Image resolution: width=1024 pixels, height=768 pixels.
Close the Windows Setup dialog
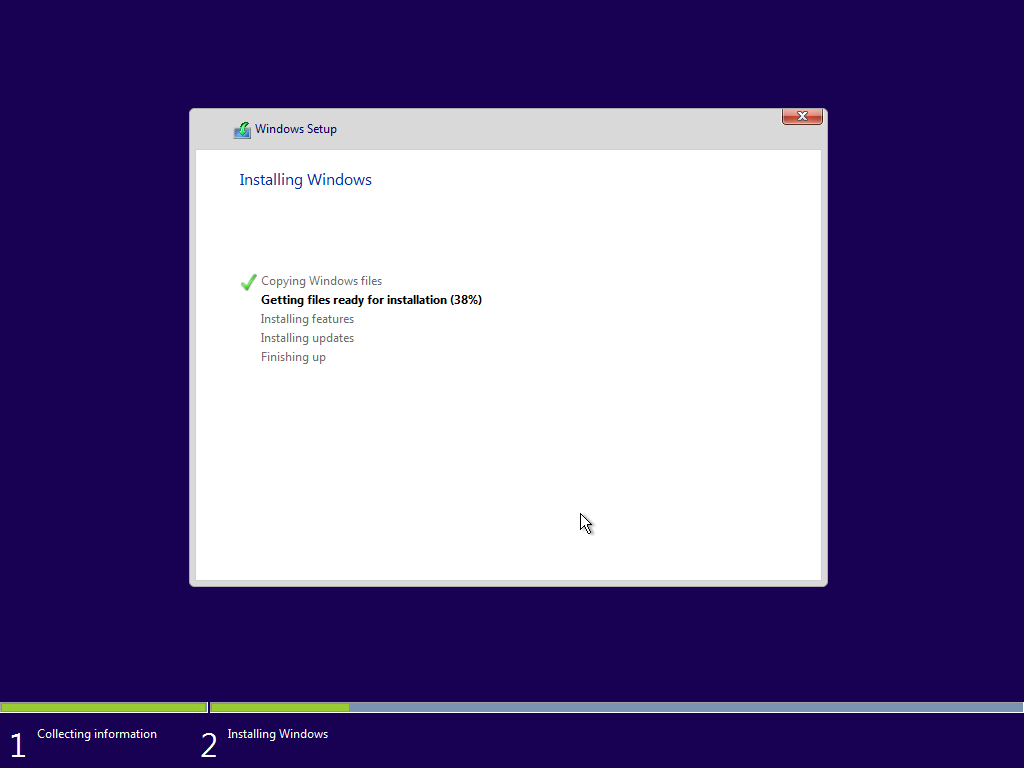coord(802,116)
